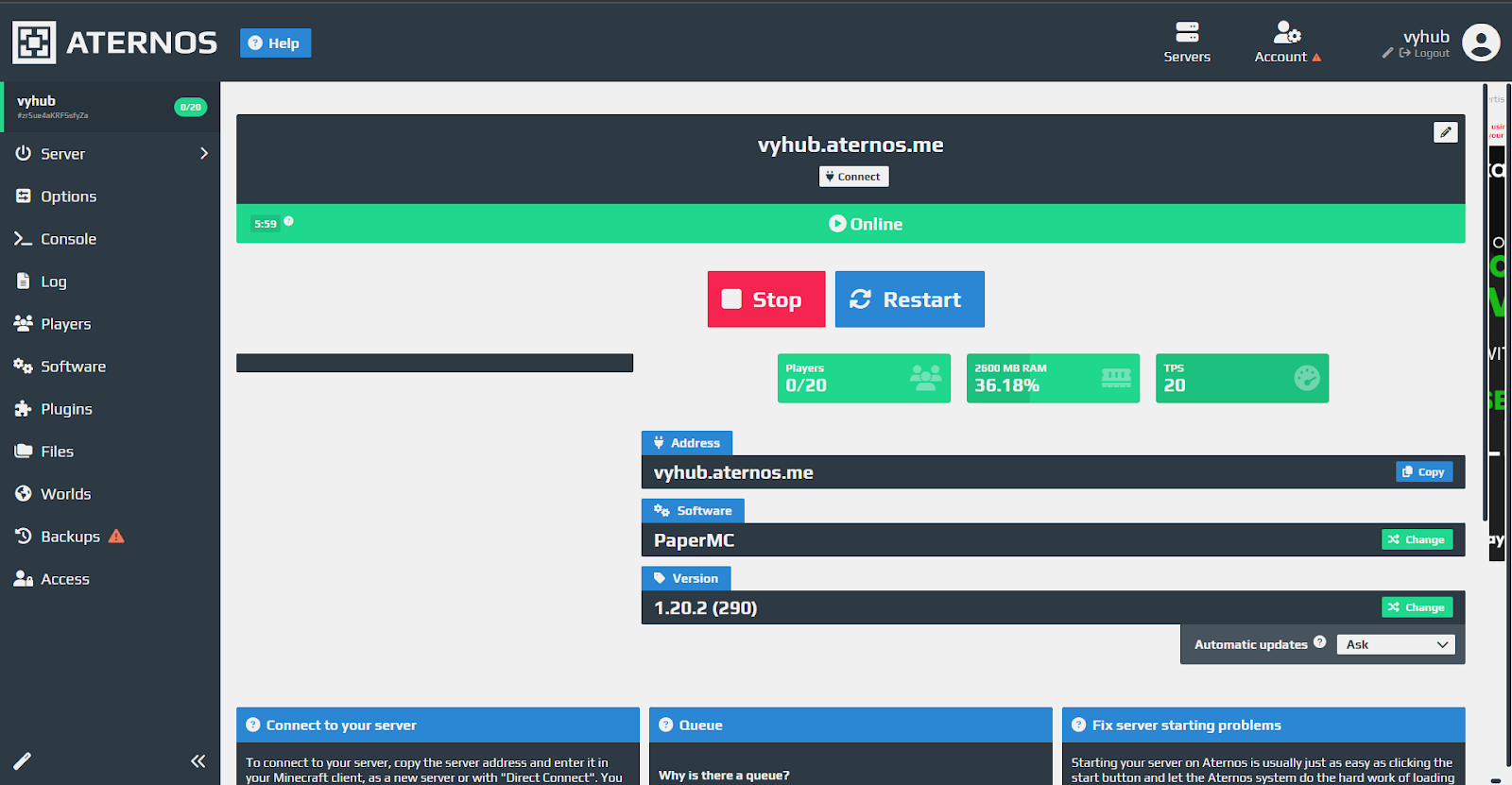Open the Plugins page
This screenshot has width=1512, height=785.
(x=110, y=408)
